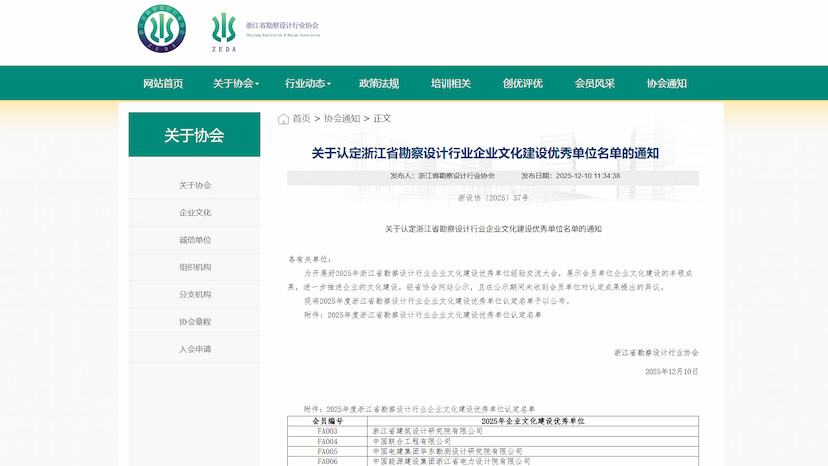Click signature date 2025年12月10日

(672, 371)
